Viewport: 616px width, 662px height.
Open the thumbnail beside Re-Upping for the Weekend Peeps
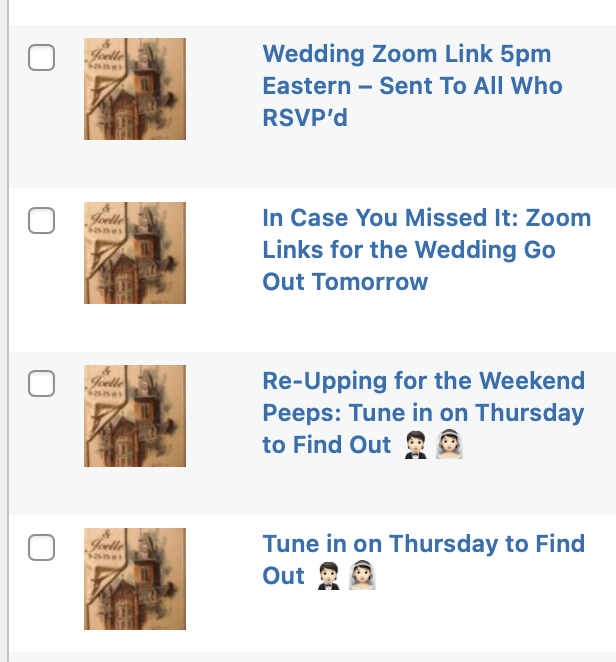(135, 415)
